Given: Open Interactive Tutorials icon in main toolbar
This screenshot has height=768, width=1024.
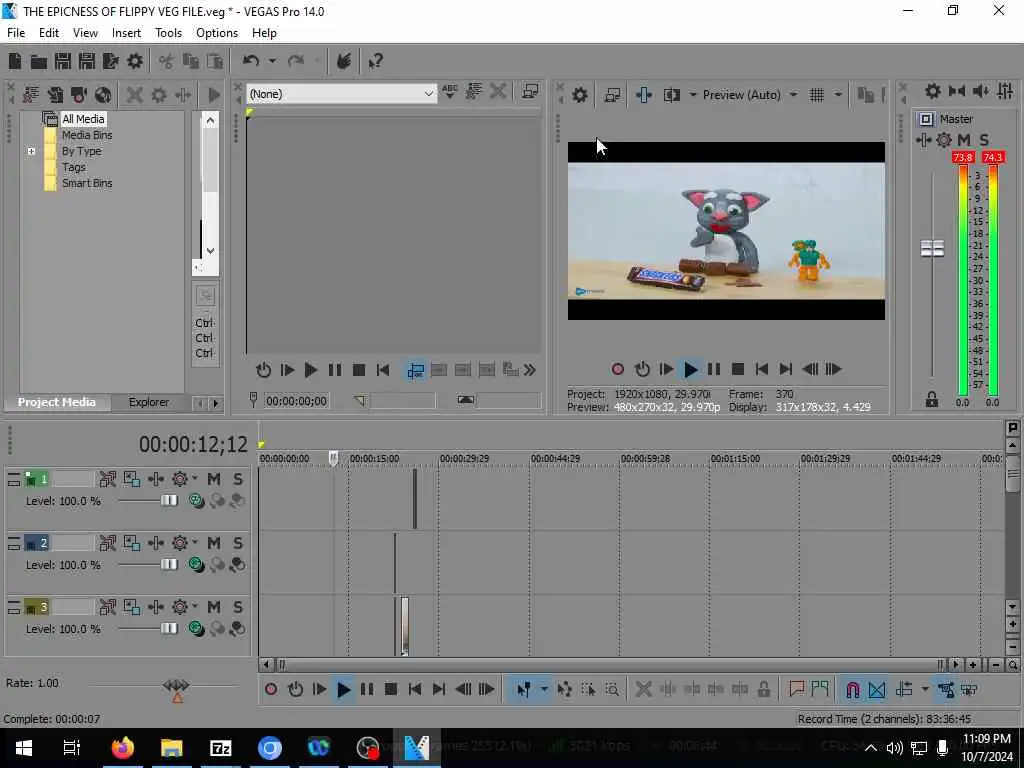Looking at the screenshot, I should point(344,61).
